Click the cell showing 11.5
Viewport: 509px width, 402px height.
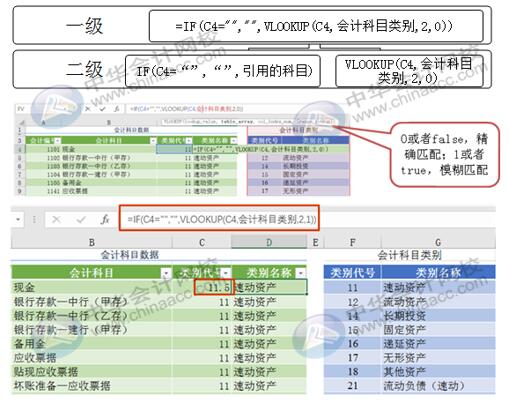213,287
